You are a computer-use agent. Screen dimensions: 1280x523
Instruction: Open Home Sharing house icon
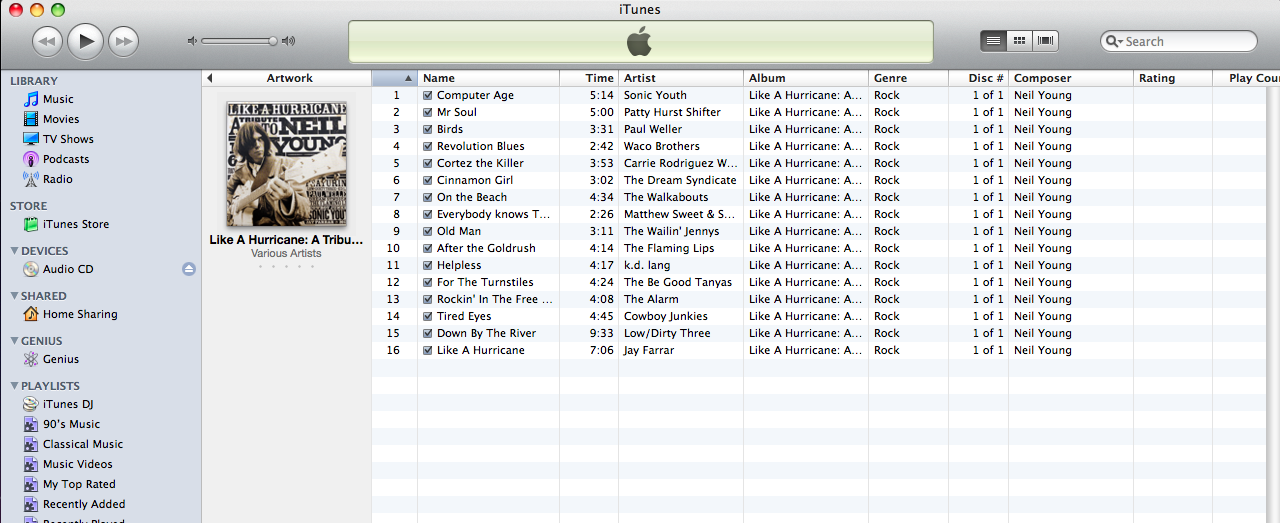(31, 314)
